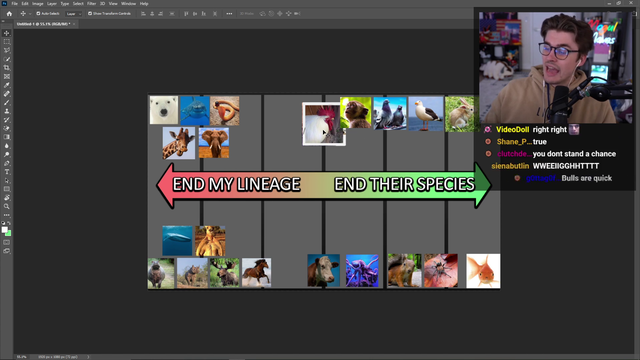Viewport: 640px width, 360px height.
Task: Open the Select menu
Action: click(78, 4)
